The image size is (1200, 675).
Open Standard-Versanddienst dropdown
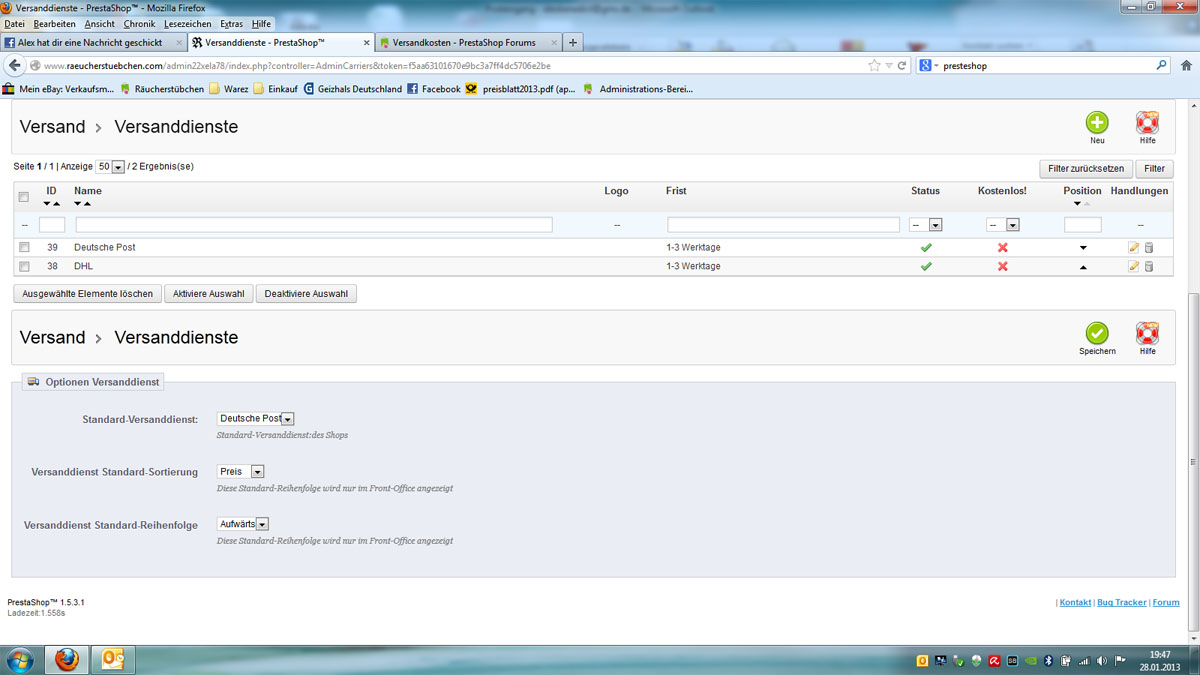(256, 419)
